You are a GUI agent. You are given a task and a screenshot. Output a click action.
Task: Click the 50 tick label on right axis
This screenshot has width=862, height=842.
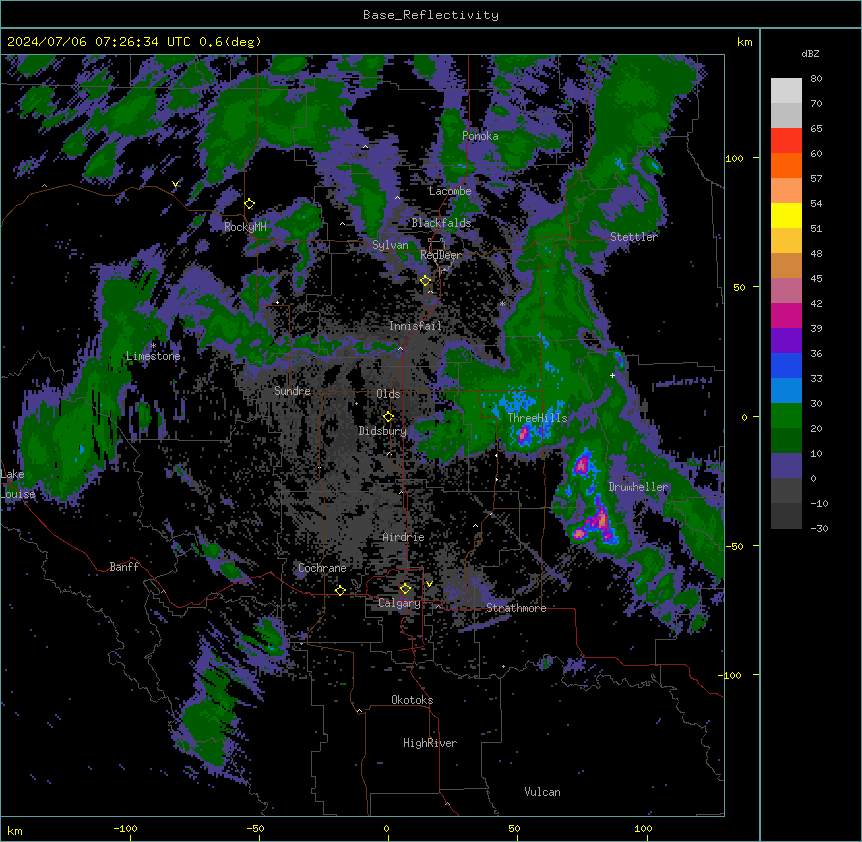(x=739, y=287)
